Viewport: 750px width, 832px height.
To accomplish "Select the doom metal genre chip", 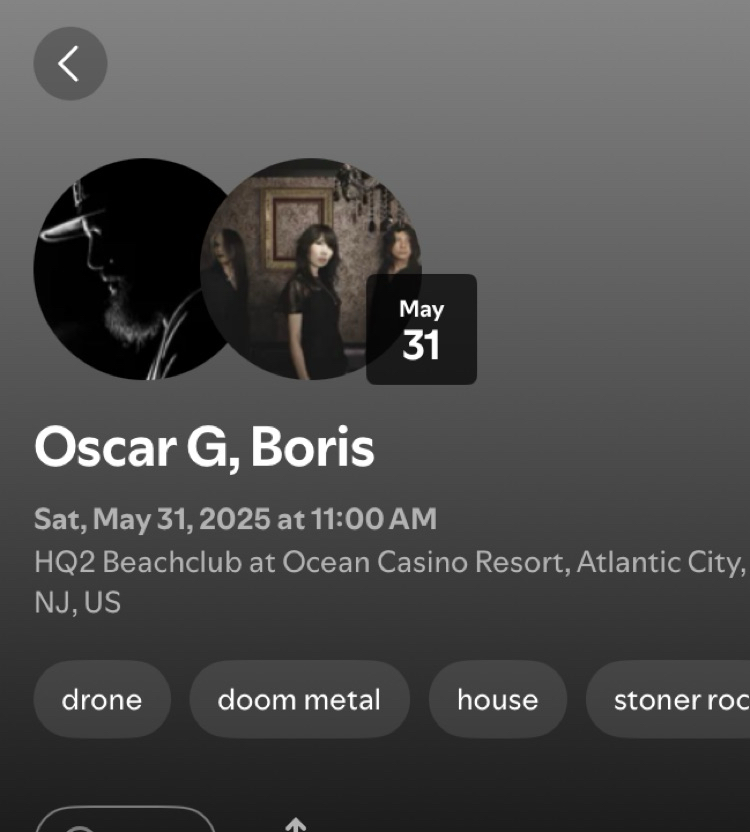I will (x=299, y=699).
